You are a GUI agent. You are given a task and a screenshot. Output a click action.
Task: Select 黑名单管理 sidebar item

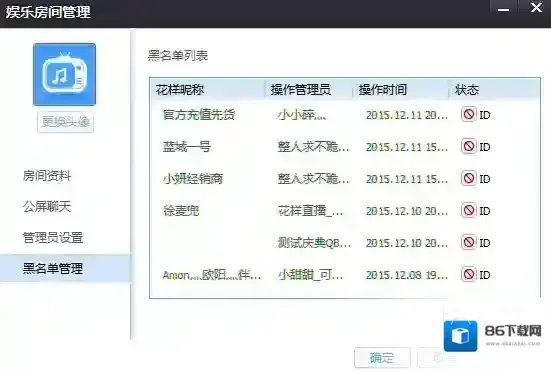pyautogui.click(x=65, y=269)
